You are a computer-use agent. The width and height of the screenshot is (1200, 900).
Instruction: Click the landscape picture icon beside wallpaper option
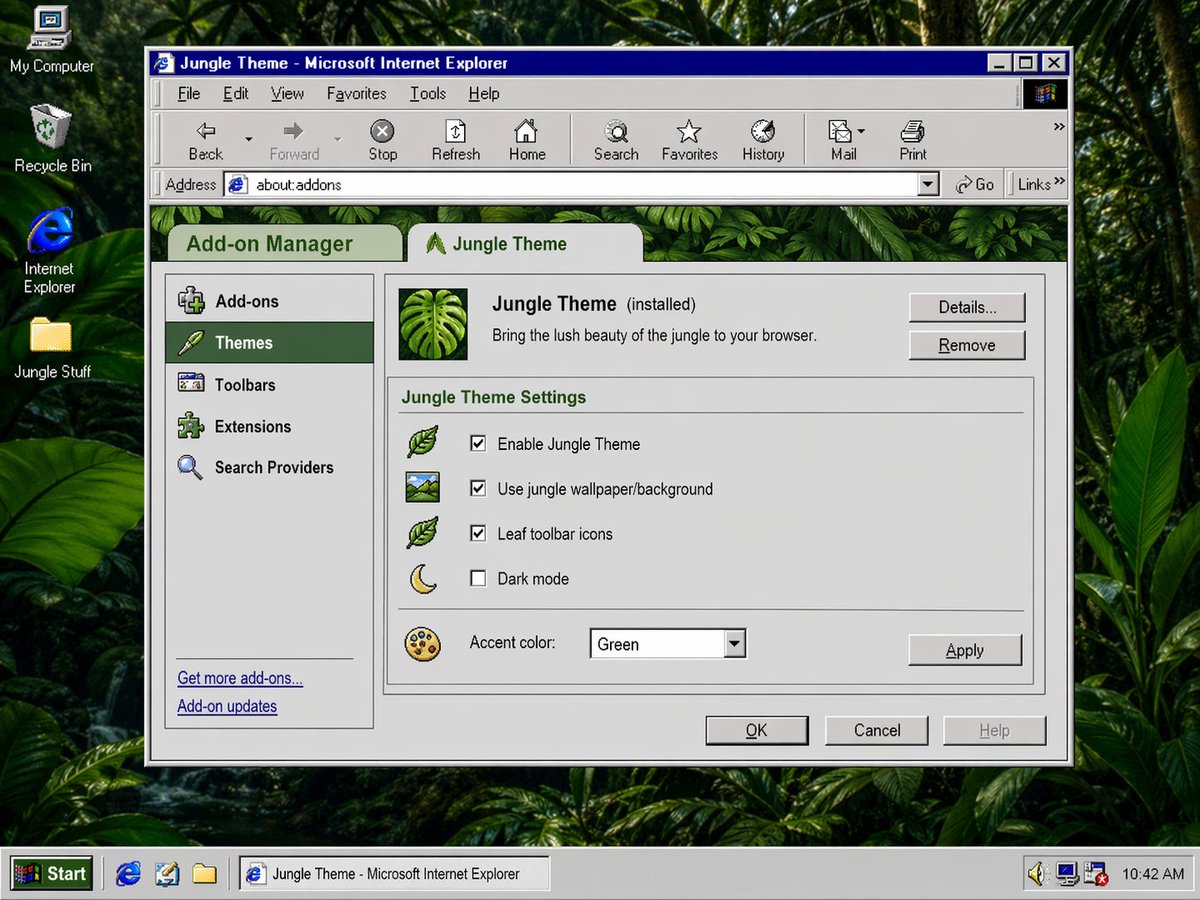point(423,488)
